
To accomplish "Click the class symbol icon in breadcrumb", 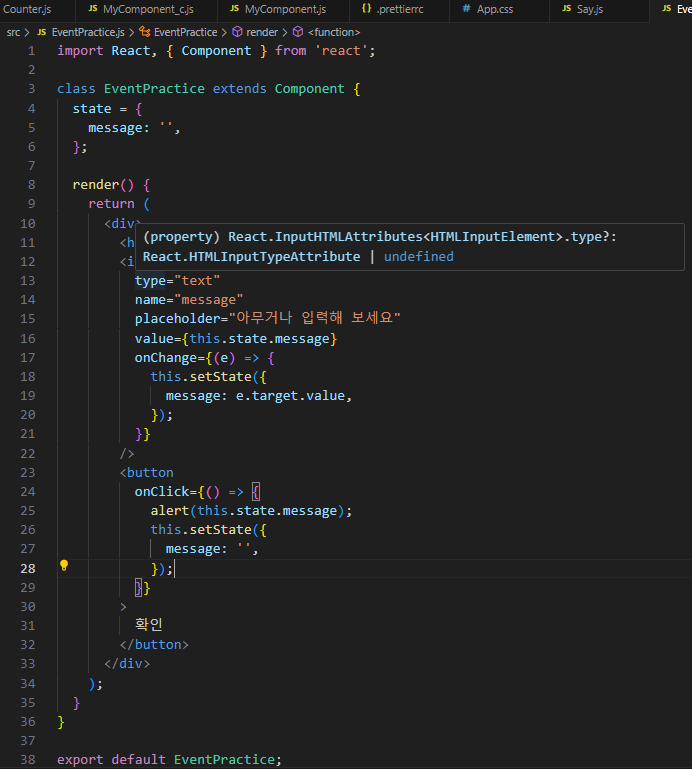I will tap(145, 32).
